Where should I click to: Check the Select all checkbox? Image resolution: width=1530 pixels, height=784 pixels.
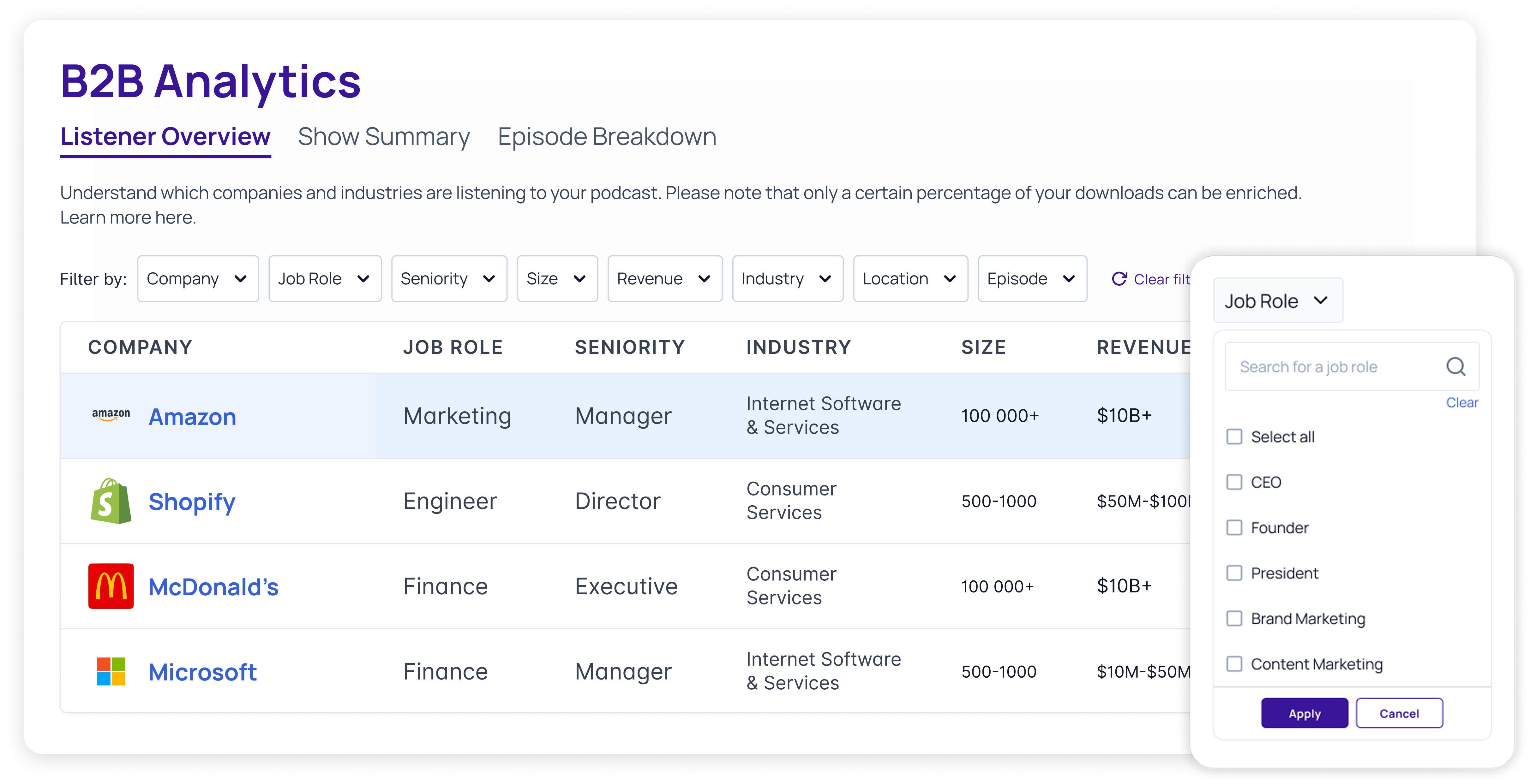click(x=1234, y=437)
